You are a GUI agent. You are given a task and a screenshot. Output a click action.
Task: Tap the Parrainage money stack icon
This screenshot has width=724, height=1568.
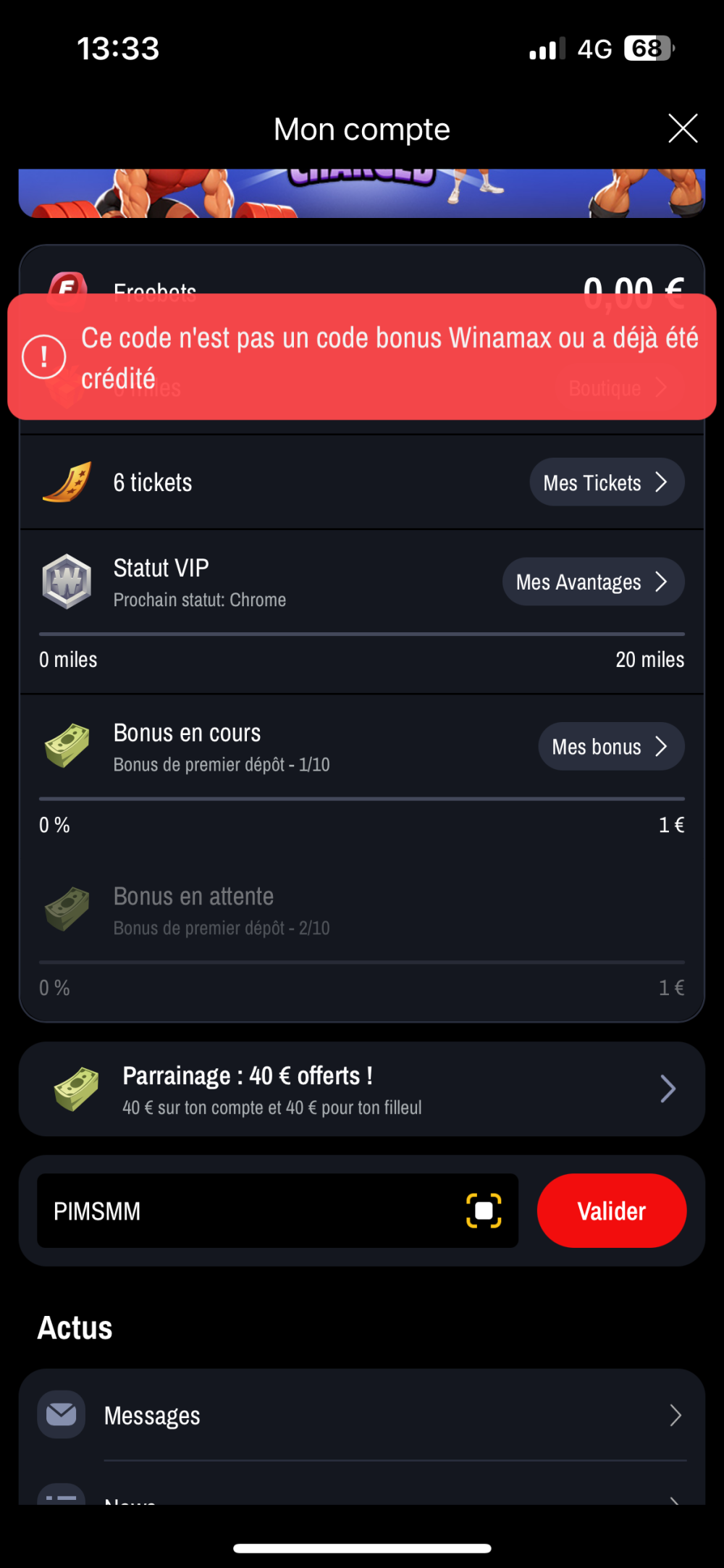pos(77,1089)
